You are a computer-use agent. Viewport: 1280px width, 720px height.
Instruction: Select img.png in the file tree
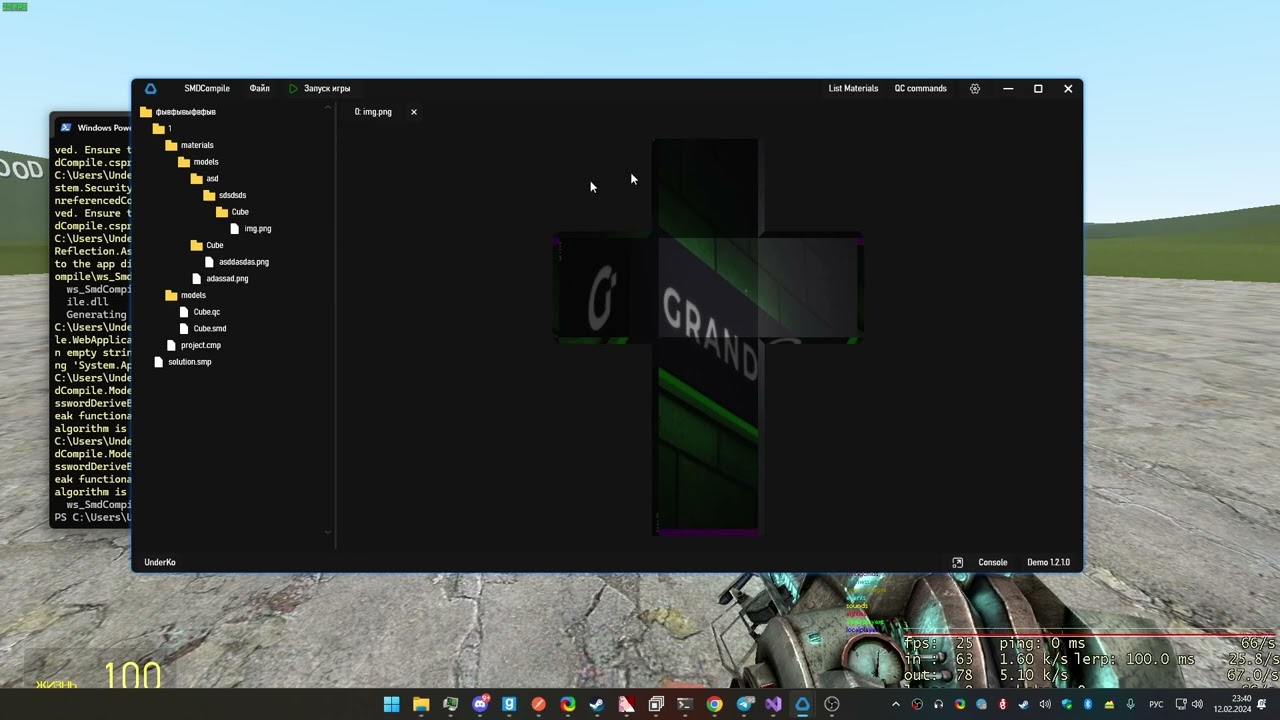click(251, 228)
